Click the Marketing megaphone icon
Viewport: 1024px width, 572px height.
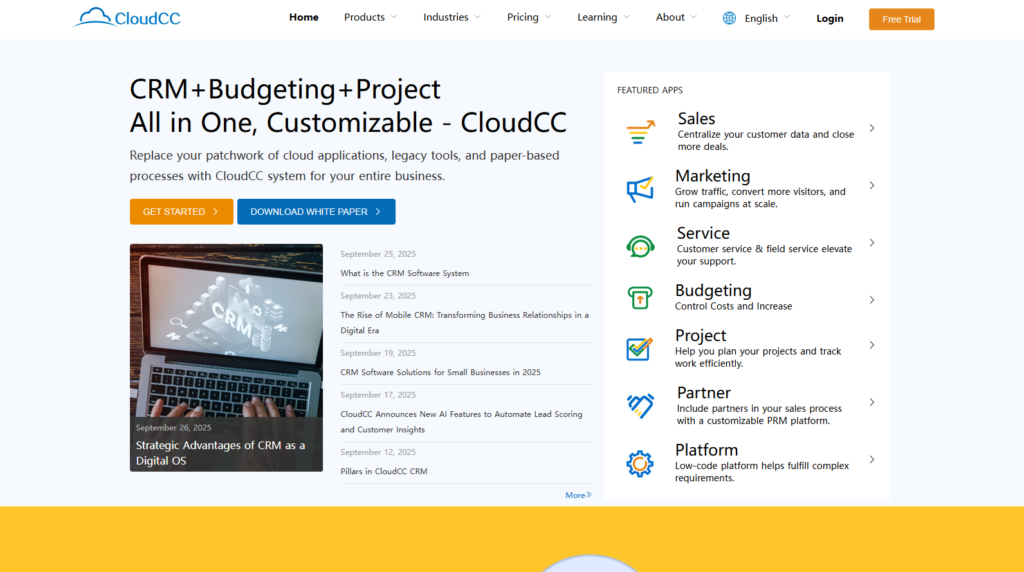640,189
